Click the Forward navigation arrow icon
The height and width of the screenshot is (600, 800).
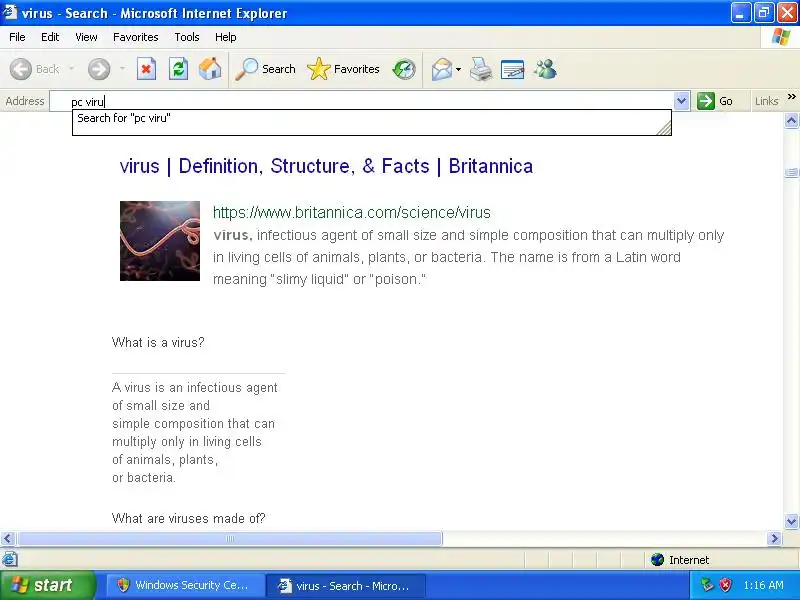(99, 69)
